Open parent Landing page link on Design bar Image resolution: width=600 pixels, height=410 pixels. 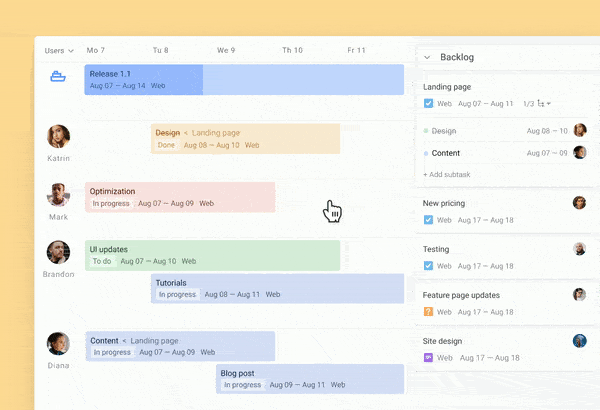216,133
